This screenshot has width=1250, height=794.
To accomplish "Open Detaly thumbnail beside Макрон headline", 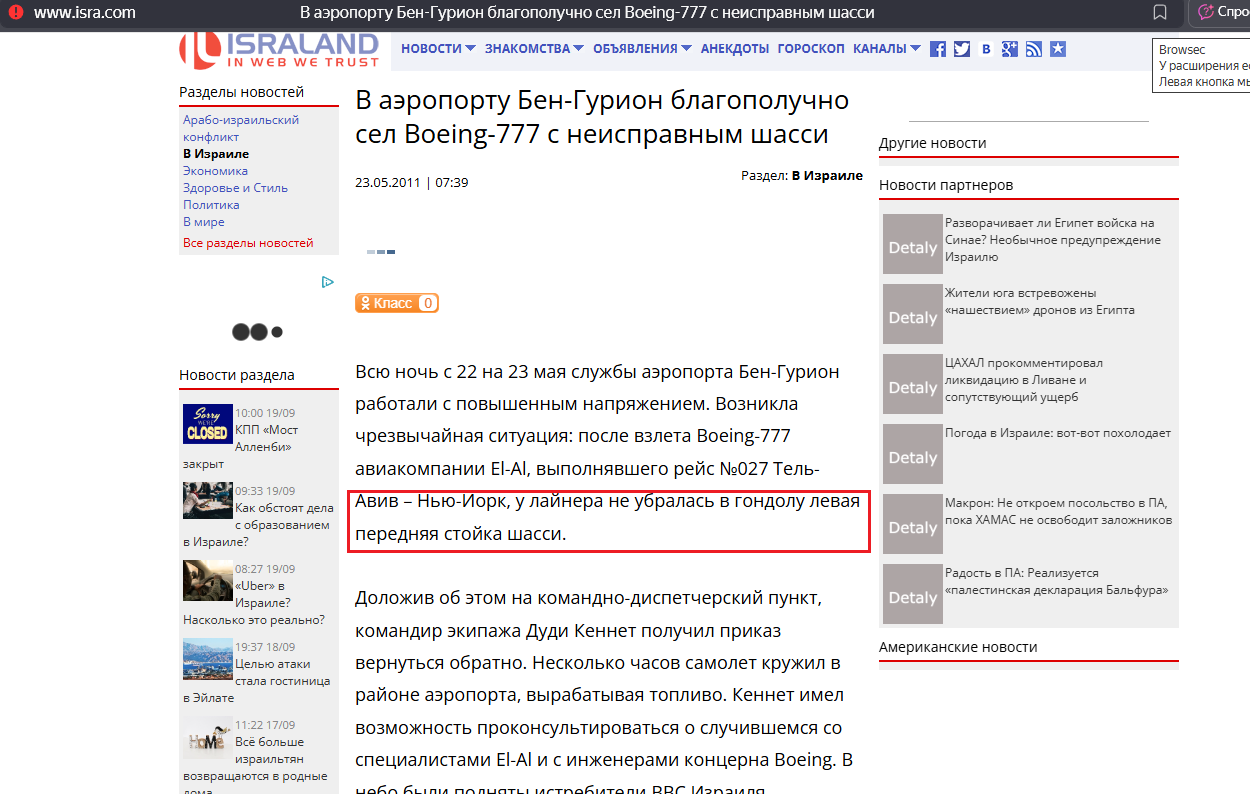I will click(912, 524).
